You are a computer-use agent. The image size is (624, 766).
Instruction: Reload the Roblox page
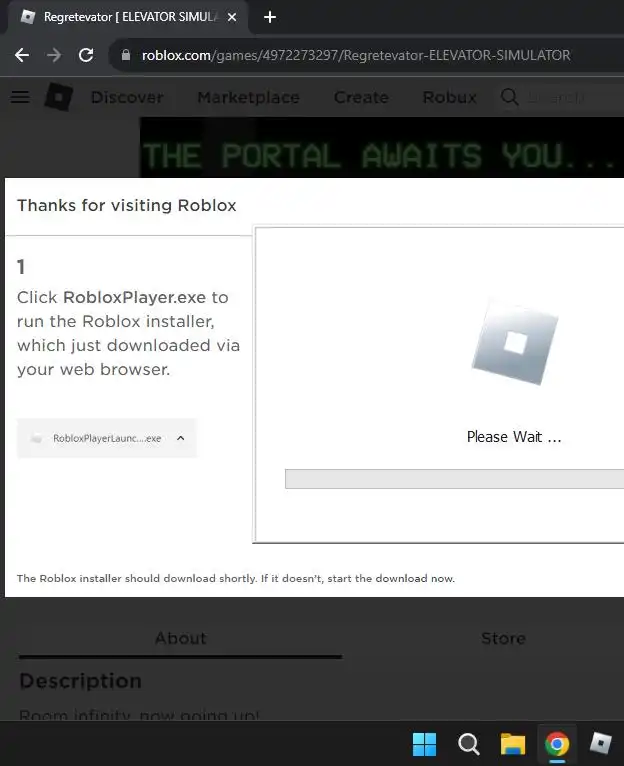(86, 55)
